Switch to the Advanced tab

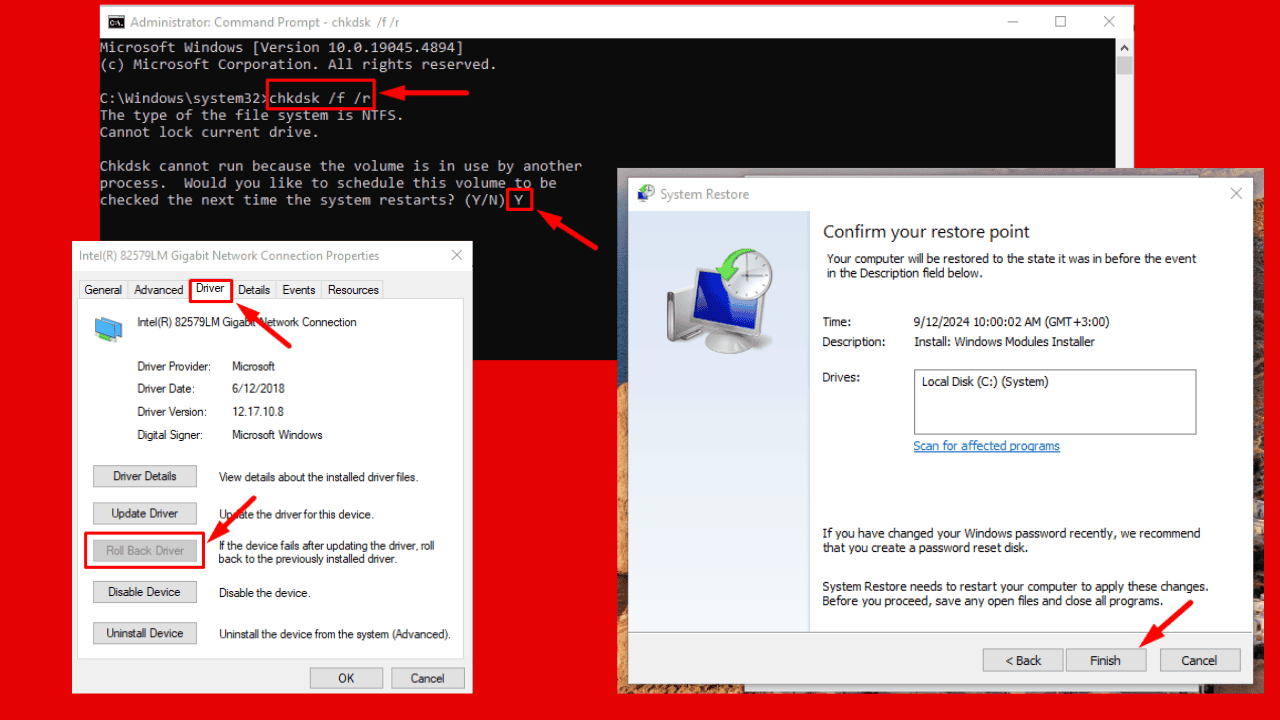158,289
